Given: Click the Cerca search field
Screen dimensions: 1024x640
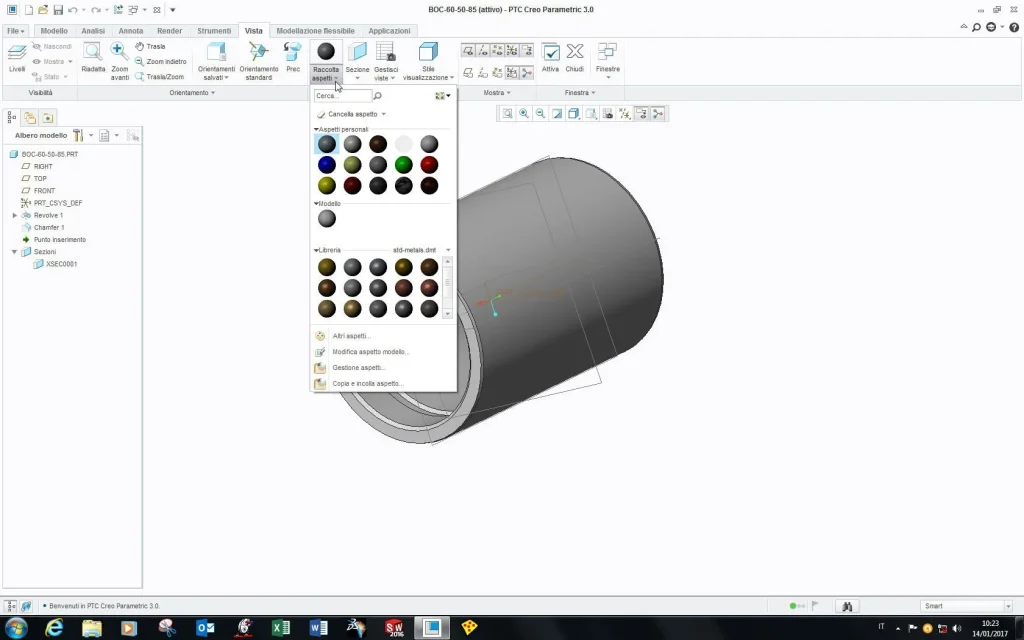Looking at the screenshot, I should click(342, 96).
